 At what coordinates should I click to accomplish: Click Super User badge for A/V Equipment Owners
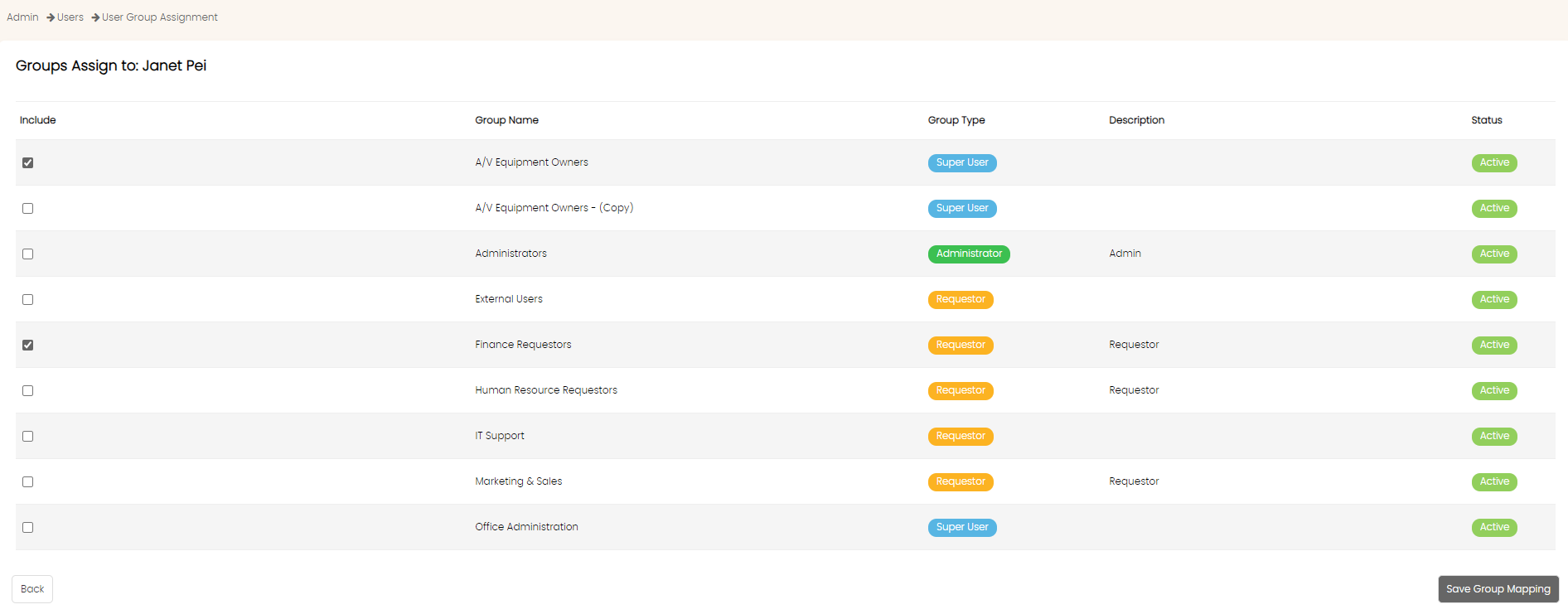(x=962, y=163)
